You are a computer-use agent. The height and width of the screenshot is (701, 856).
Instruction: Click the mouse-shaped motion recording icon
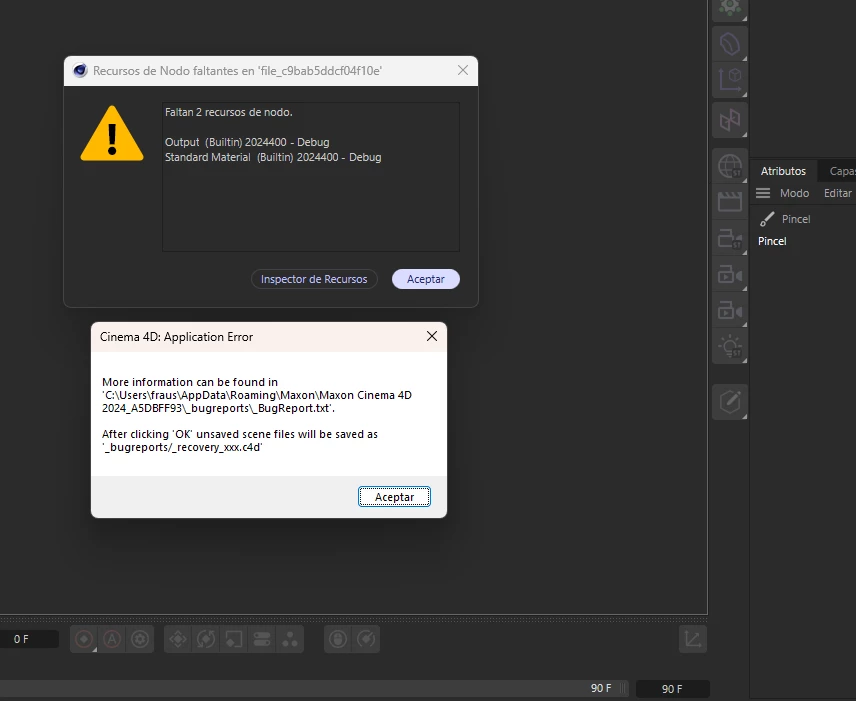pyautogui.click(x=338, y=639)
